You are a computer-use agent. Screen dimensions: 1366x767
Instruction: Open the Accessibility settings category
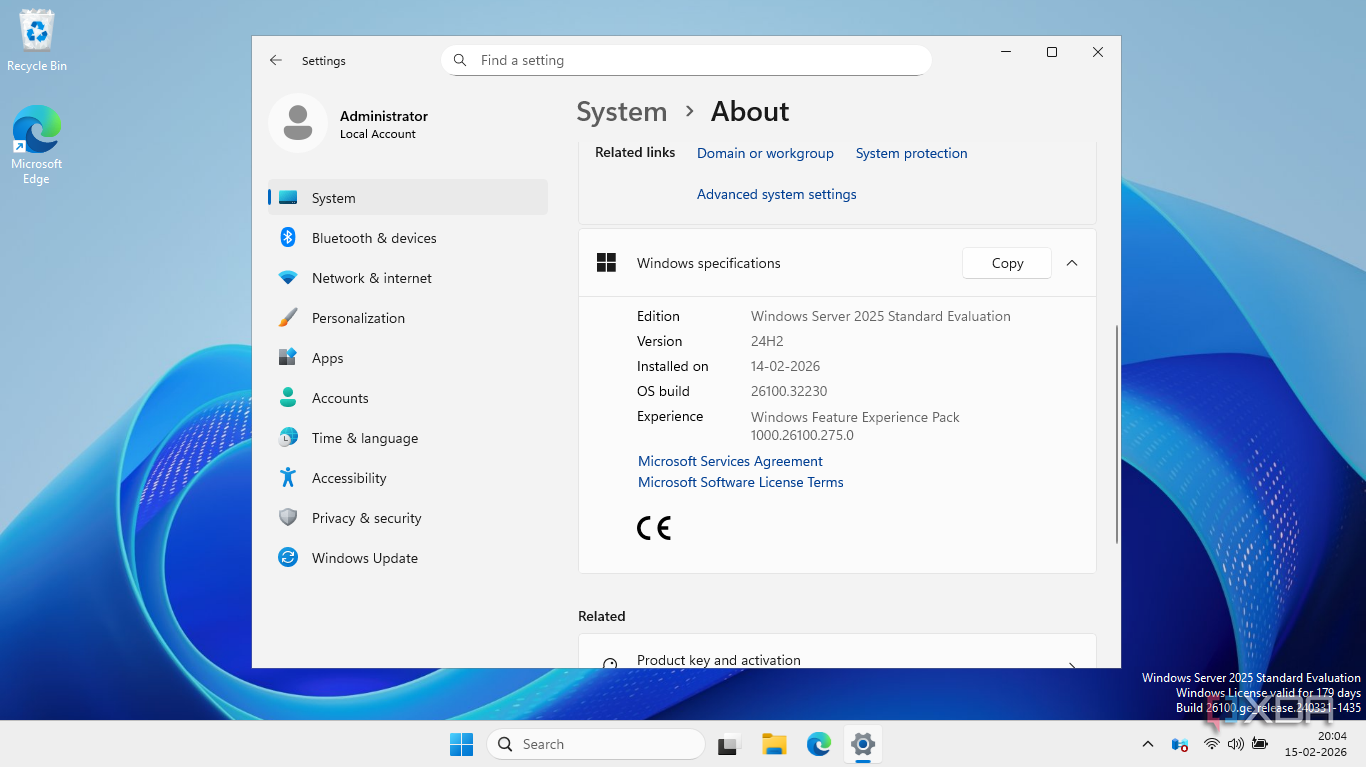(408, 478)
